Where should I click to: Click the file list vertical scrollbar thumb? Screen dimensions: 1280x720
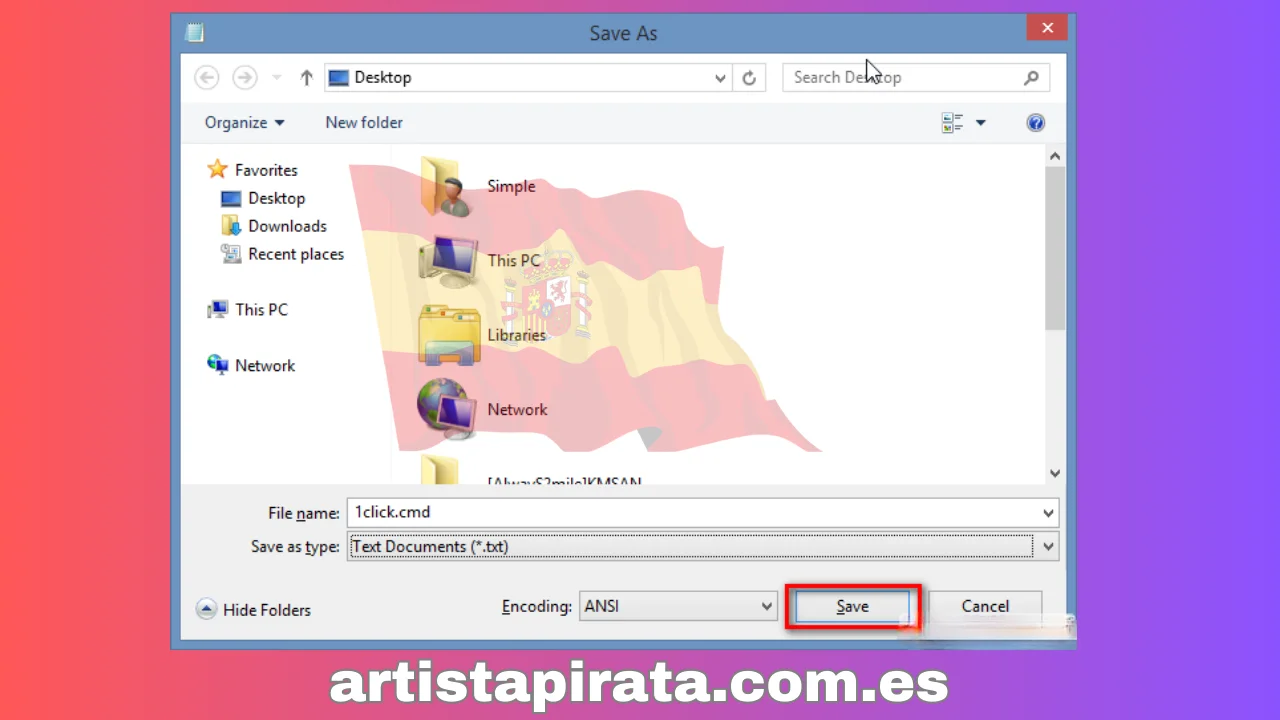[1055, 248]
